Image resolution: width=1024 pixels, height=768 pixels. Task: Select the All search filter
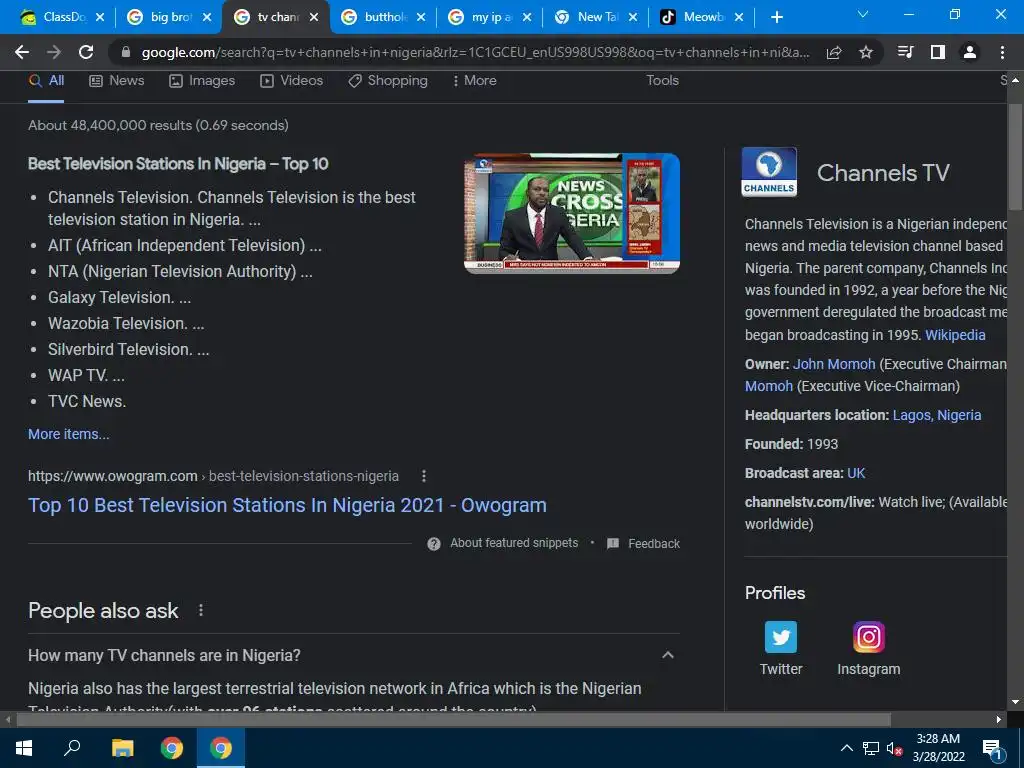(x=46, y=80)
